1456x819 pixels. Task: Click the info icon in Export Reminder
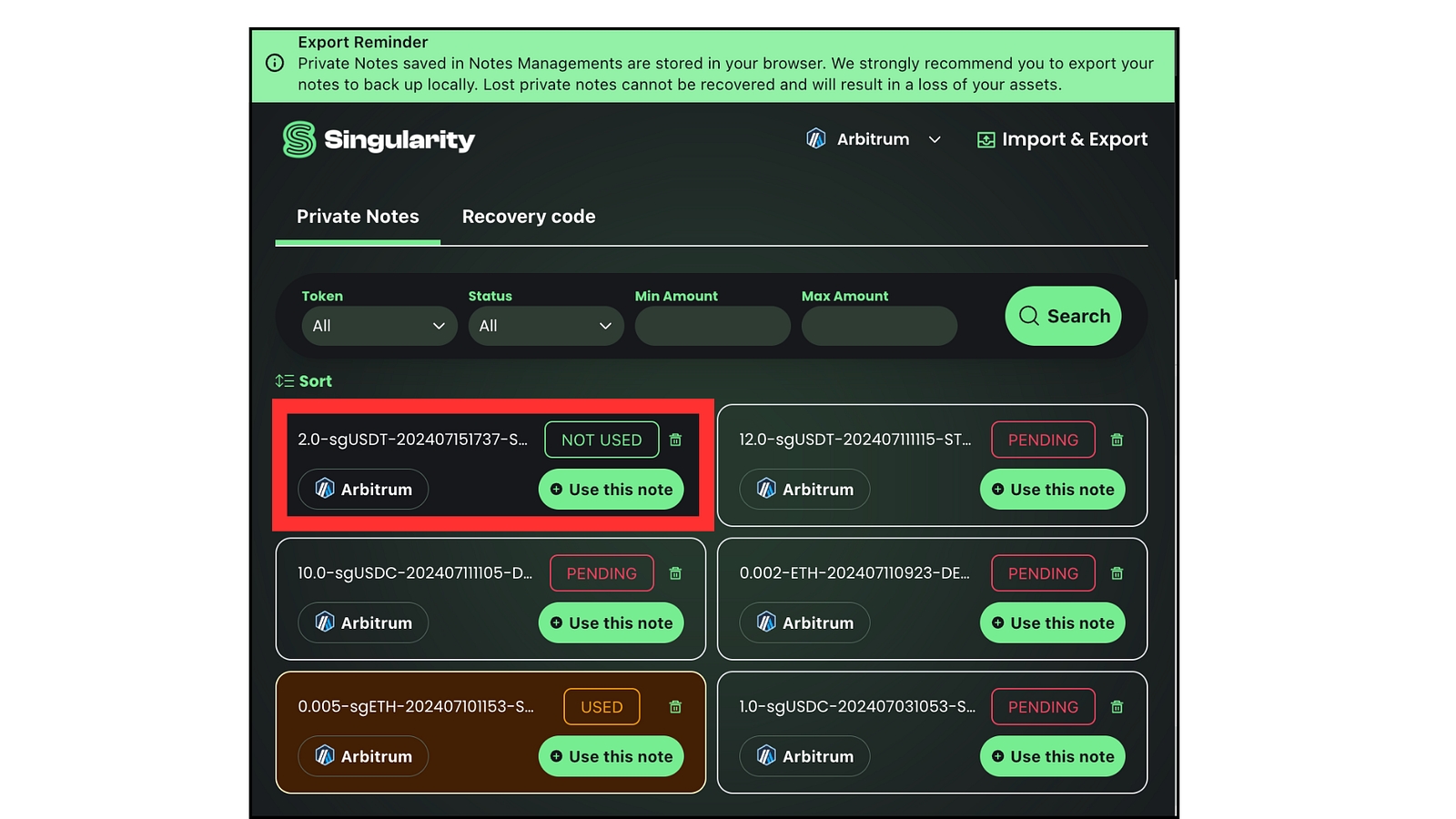(275, 63)
